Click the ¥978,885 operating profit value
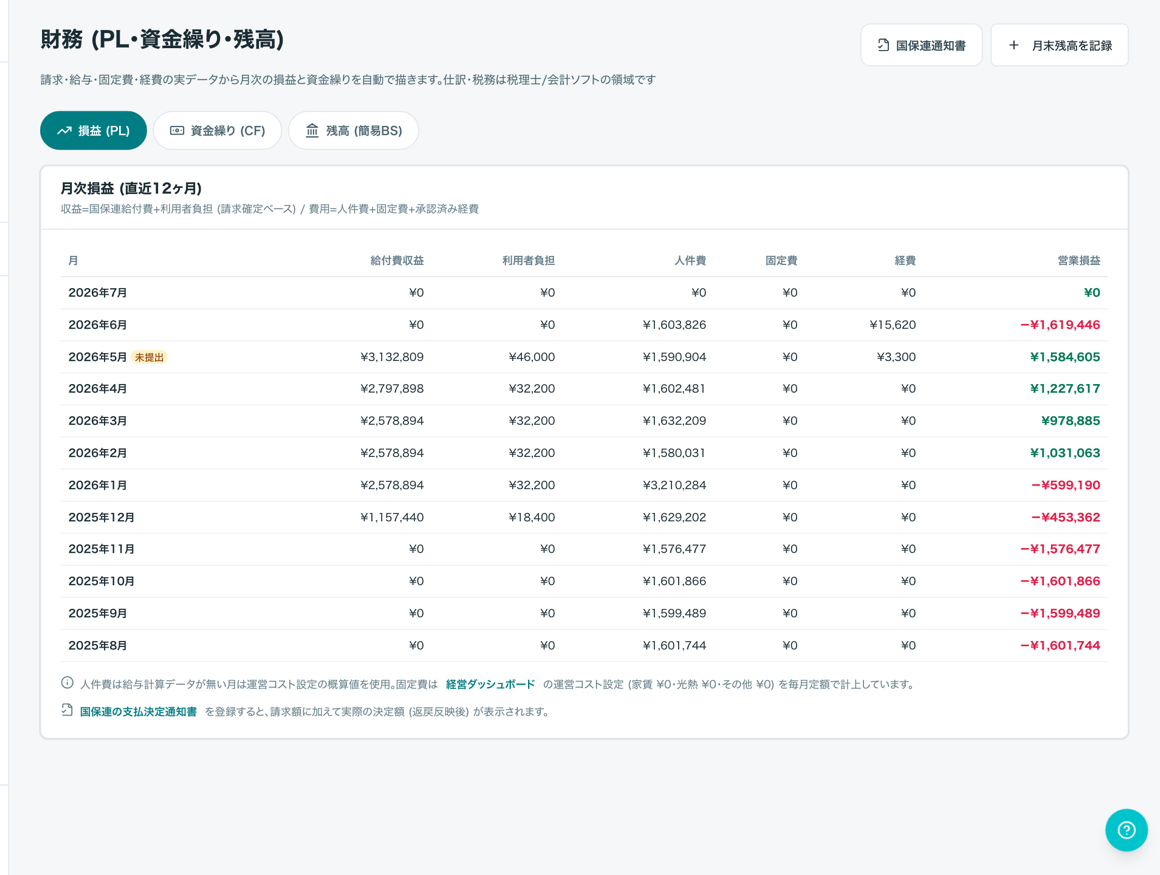Viewport: 1160px width, 875px height. (x=1070, y=421)
